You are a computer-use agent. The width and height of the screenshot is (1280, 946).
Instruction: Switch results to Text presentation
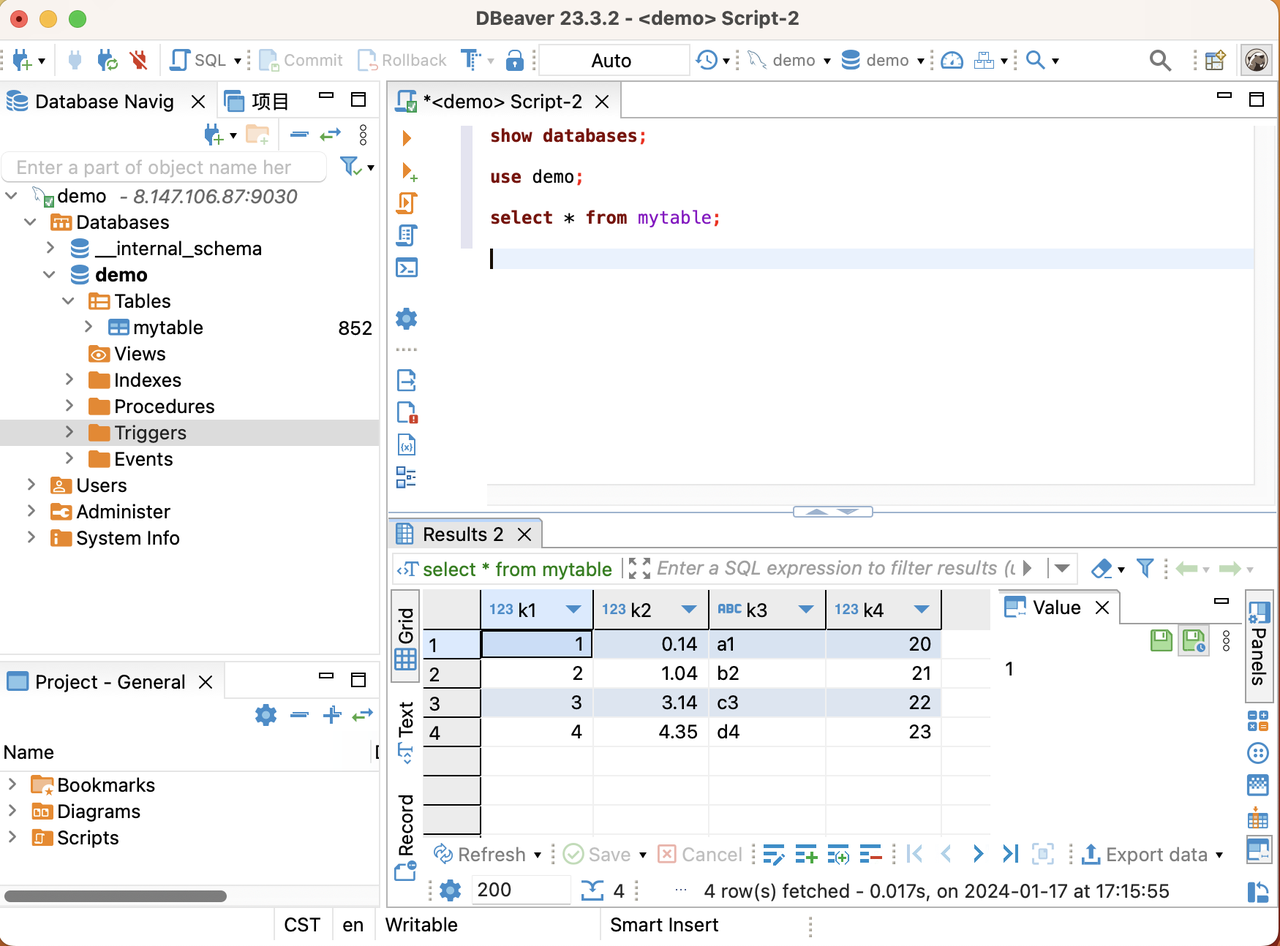(405, 727)
